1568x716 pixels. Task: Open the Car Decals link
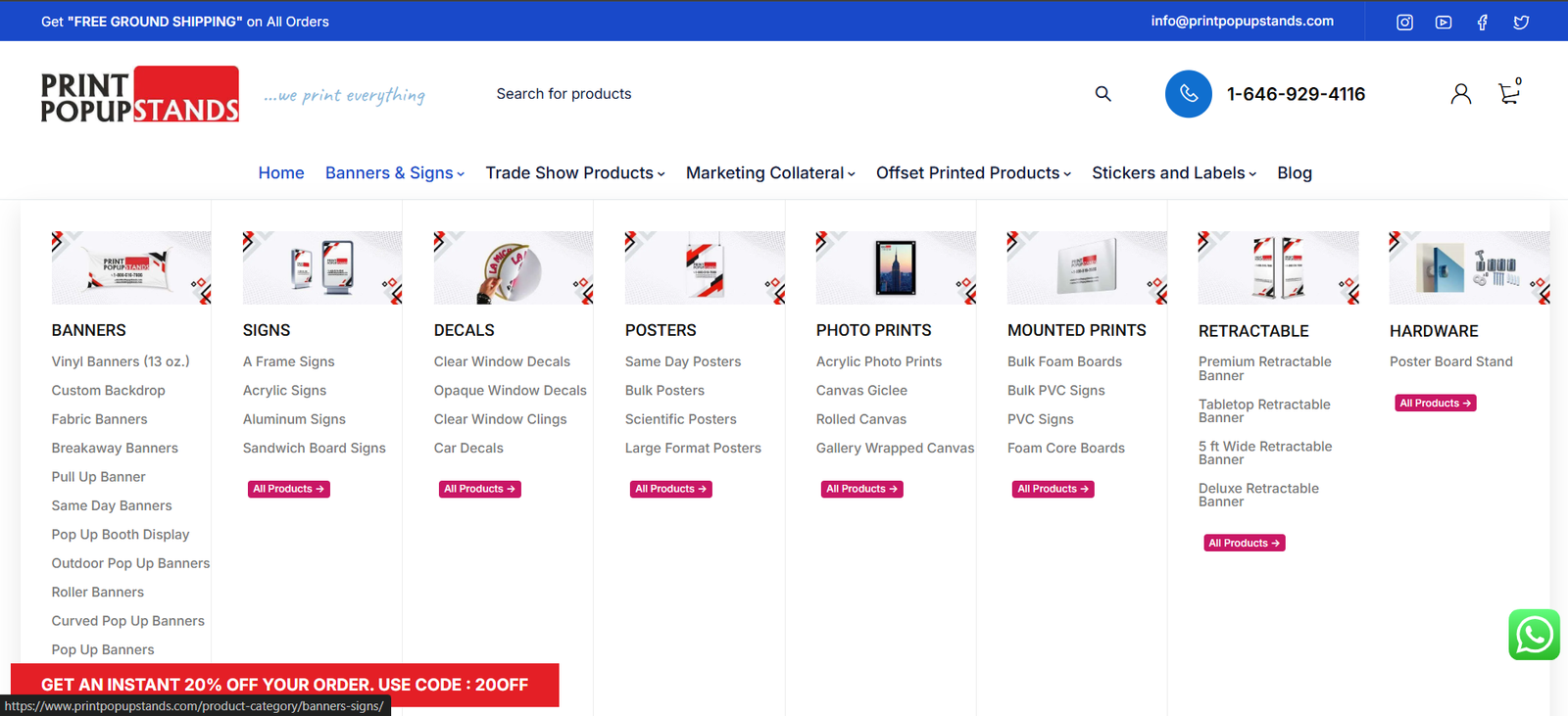[x=468, y=449]
